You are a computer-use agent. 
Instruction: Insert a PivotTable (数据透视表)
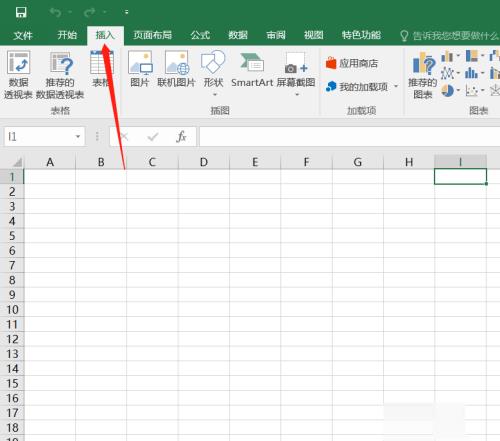point(18,75)
